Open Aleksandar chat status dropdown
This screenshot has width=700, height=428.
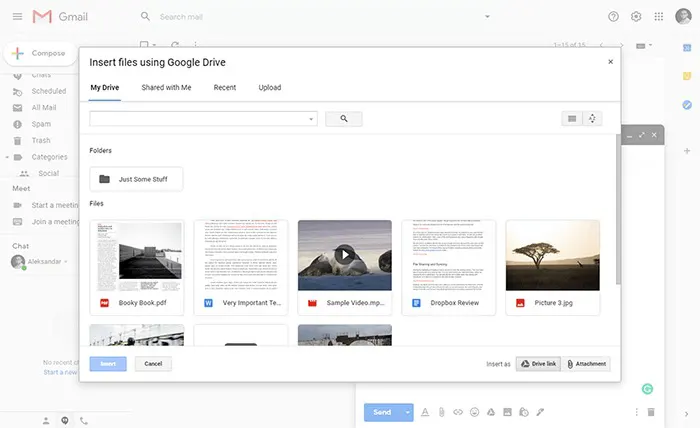(x=66, y=262)
